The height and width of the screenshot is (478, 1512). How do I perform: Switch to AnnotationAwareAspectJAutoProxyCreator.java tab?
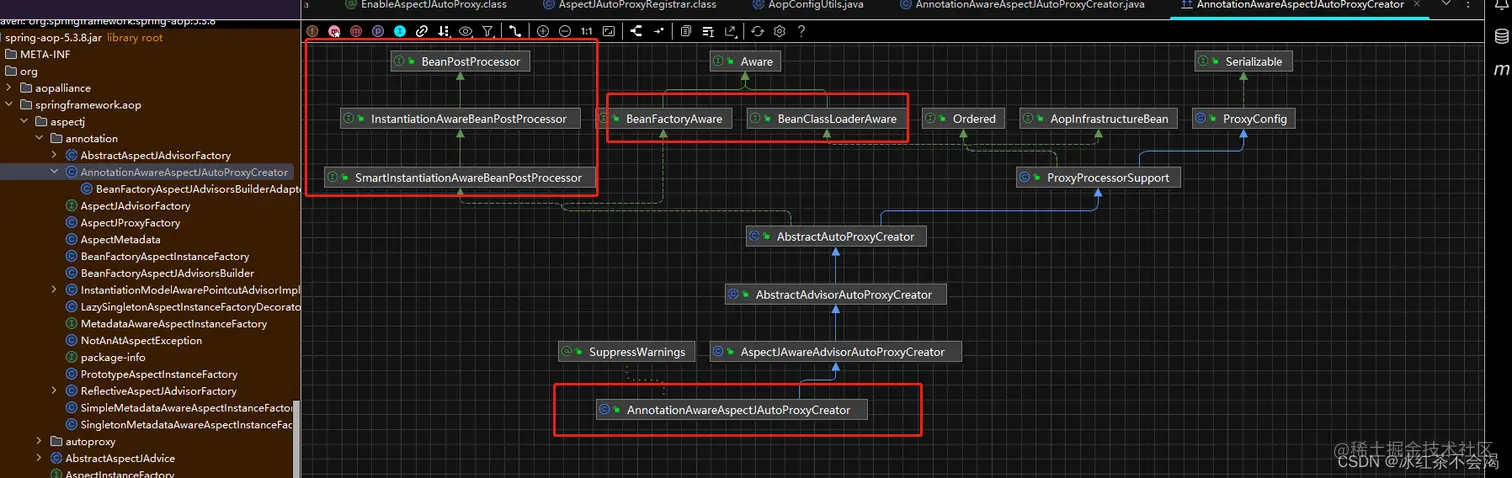point(1023,5)
